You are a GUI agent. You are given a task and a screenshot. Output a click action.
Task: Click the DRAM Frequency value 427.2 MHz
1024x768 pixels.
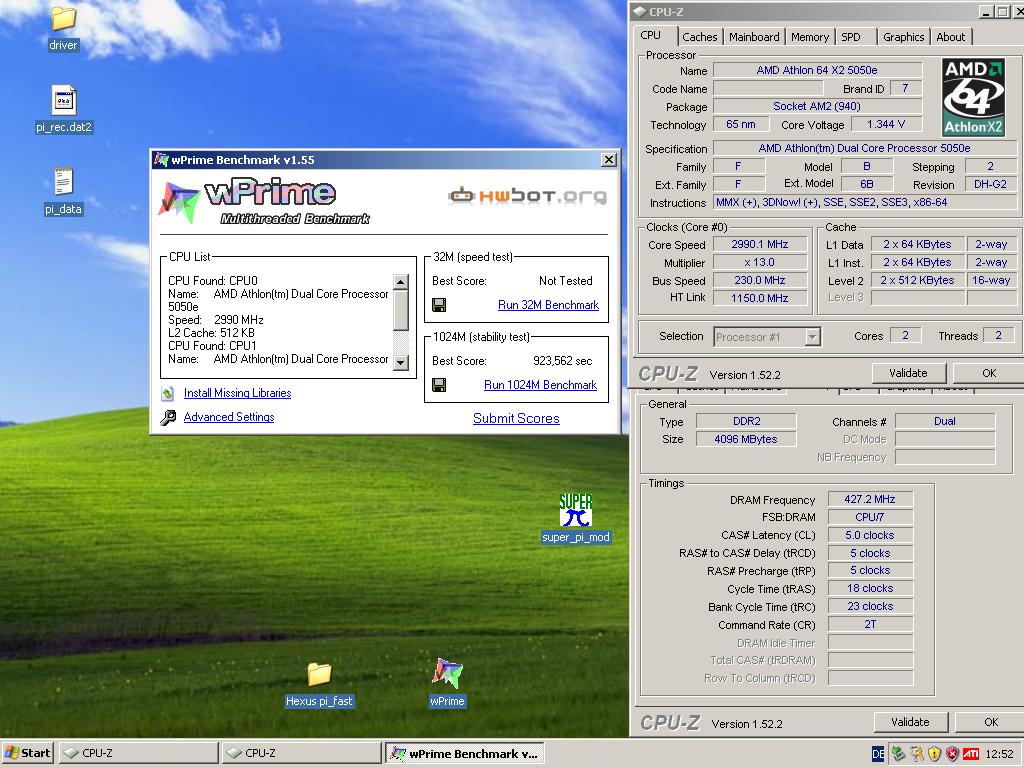[x=870, y=500]
